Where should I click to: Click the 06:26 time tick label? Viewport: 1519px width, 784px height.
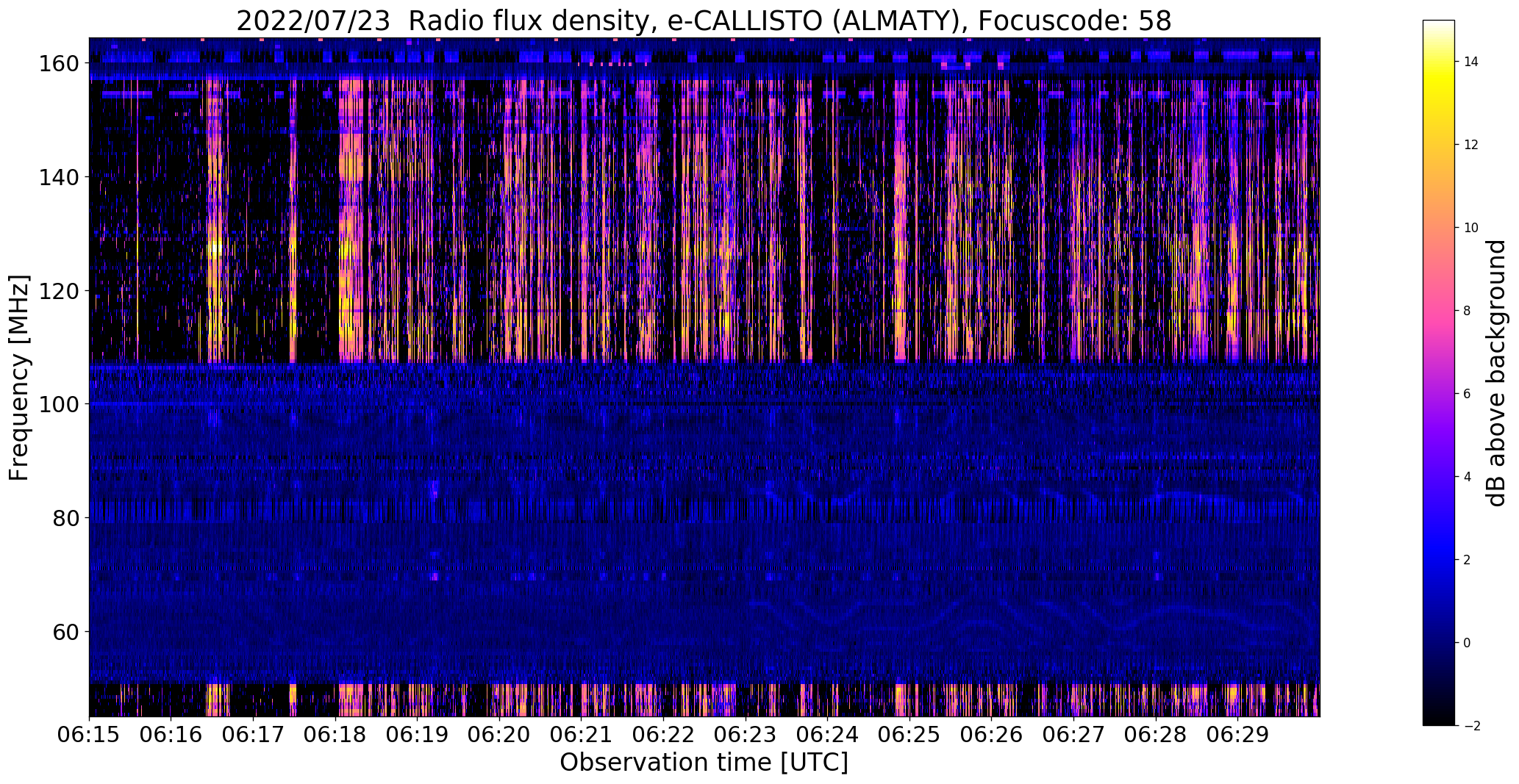pos(992,735)
